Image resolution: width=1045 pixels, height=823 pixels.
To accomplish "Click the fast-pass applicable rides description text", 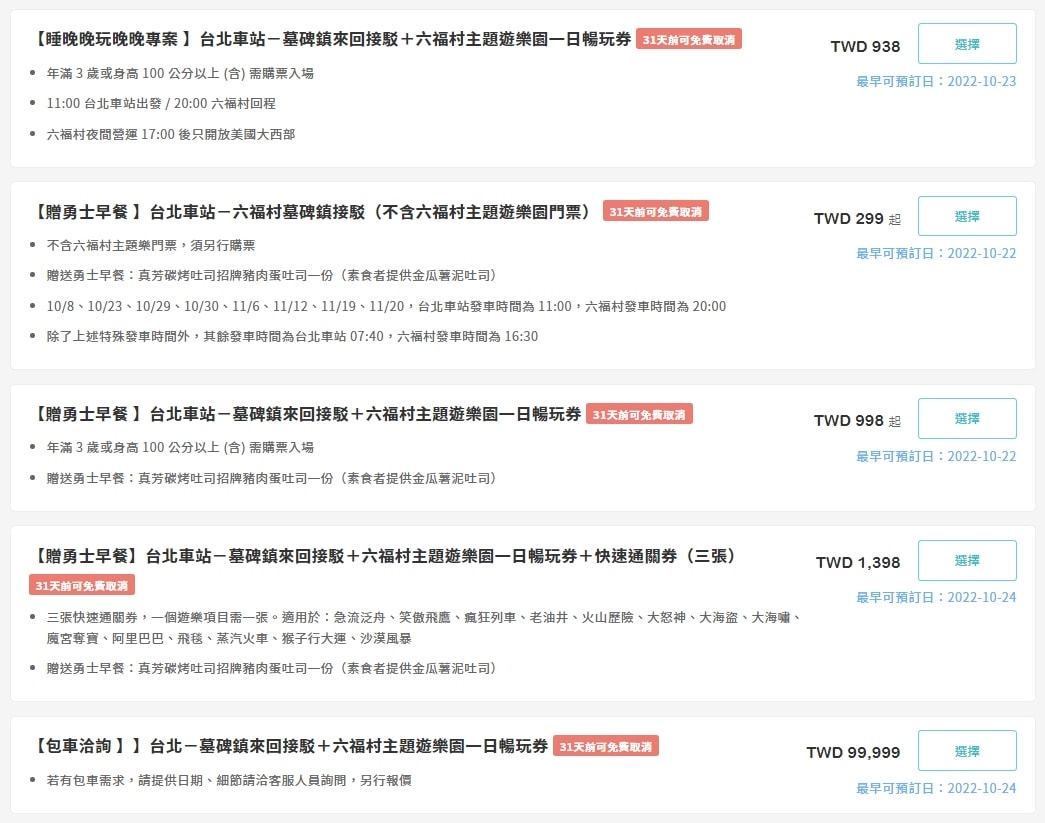I will click(x=424, y=627).
